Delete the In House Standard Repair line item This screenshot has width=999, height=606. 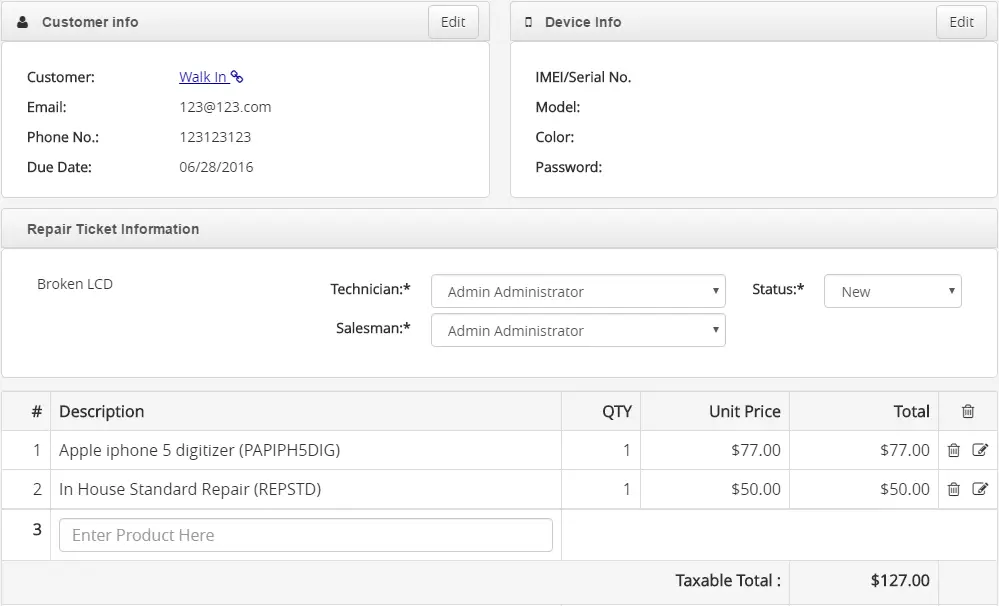click(954, 489)
